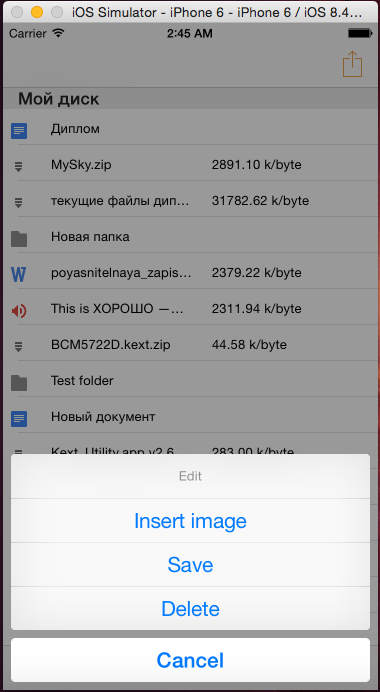Click the folder icon for Test folder

tap(19, 383)
